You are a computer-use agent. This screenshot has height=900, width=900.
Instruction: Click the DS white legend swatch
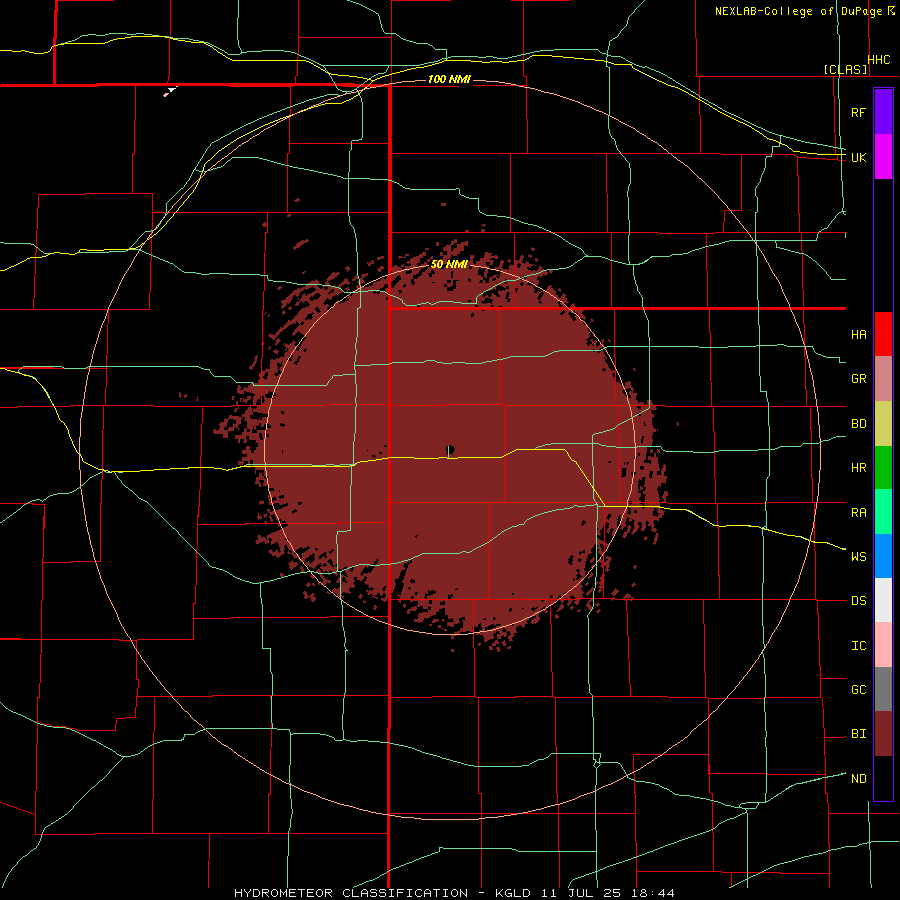click(883, 600)
